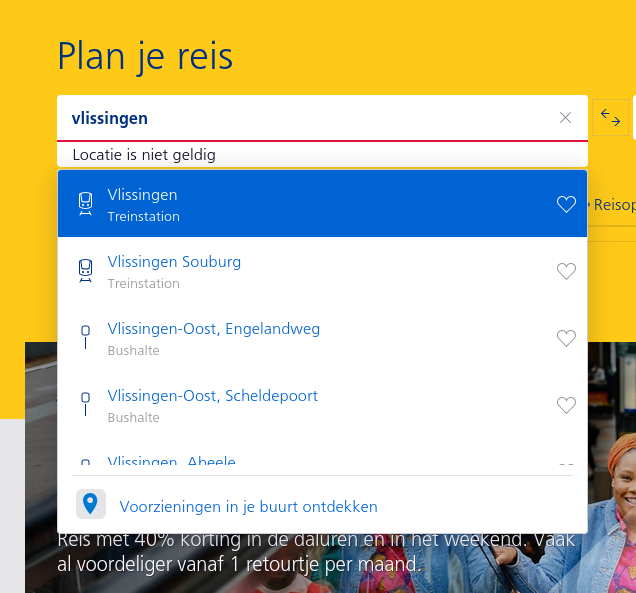Click the Plan je reis heading
This screenshot has height=593, width=636.
(145, 56)
